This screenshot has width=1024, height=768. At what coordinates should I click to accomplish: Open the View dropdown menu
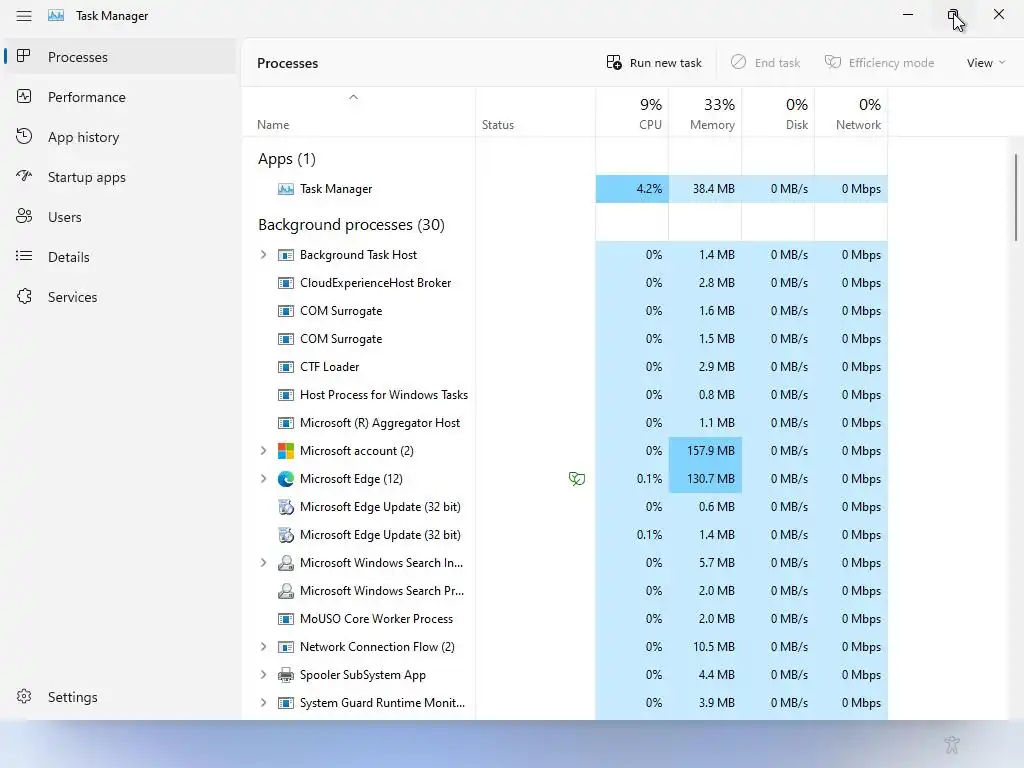click(x=985, y=63)
